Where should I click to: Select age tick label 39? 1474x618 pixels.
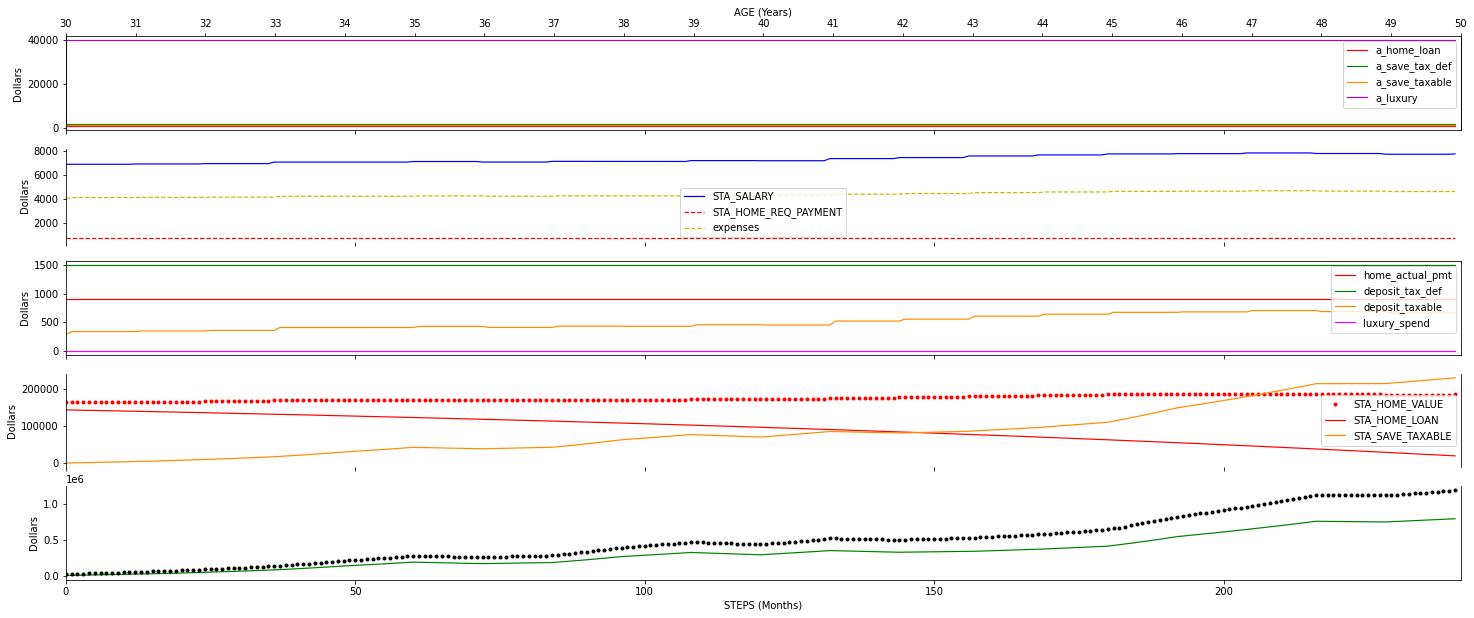tap(694, 24)
